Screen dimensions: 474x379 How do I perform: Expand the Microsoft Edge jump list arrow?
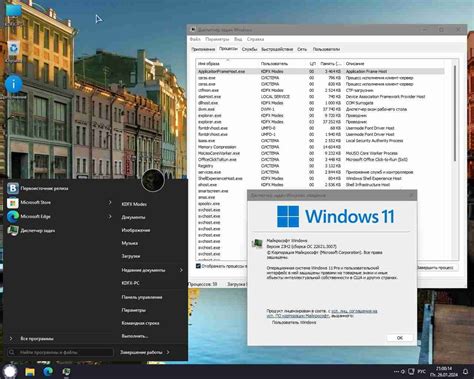(x=110, y=216)
